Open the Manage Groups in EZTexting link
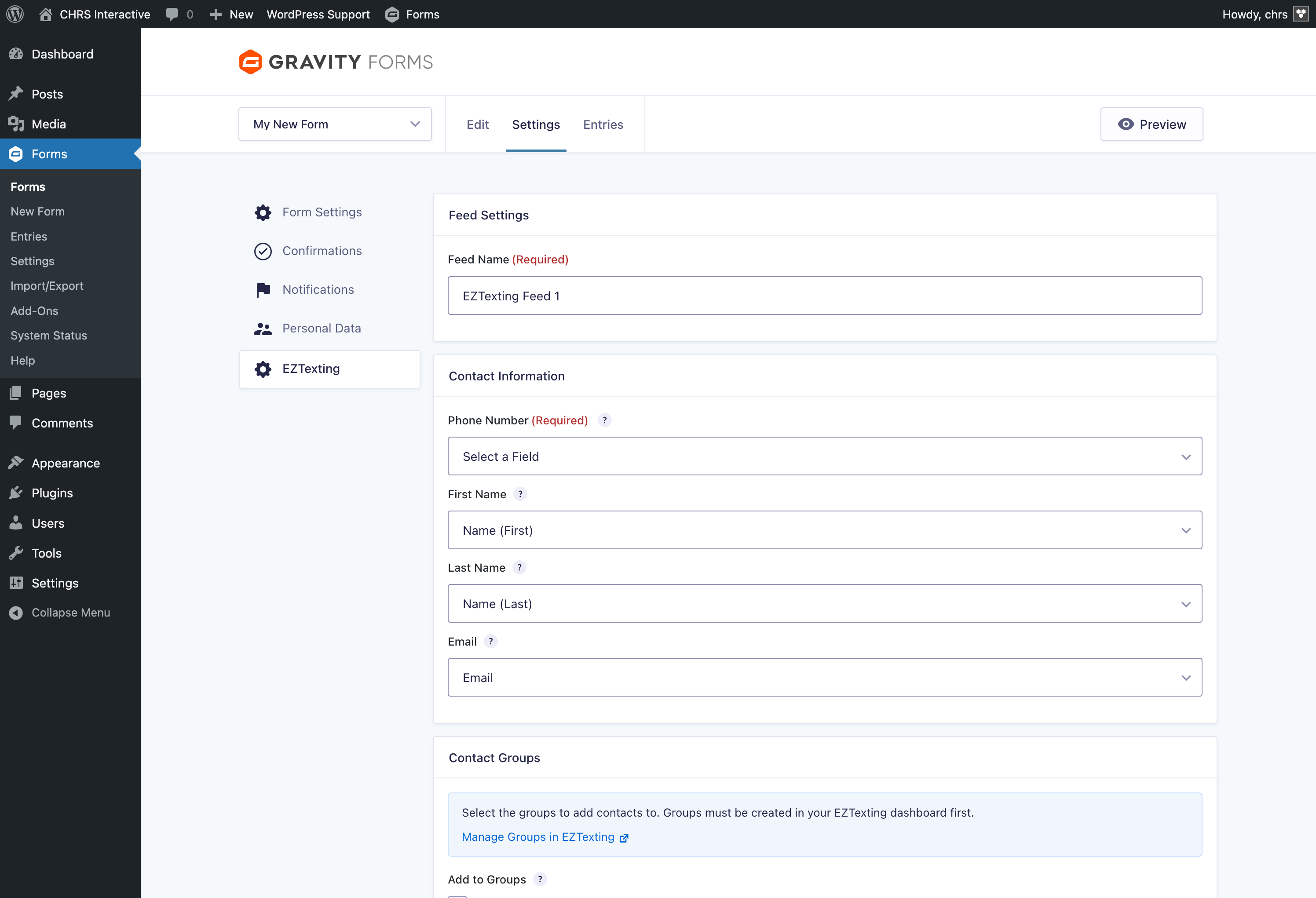 (538, 837)
